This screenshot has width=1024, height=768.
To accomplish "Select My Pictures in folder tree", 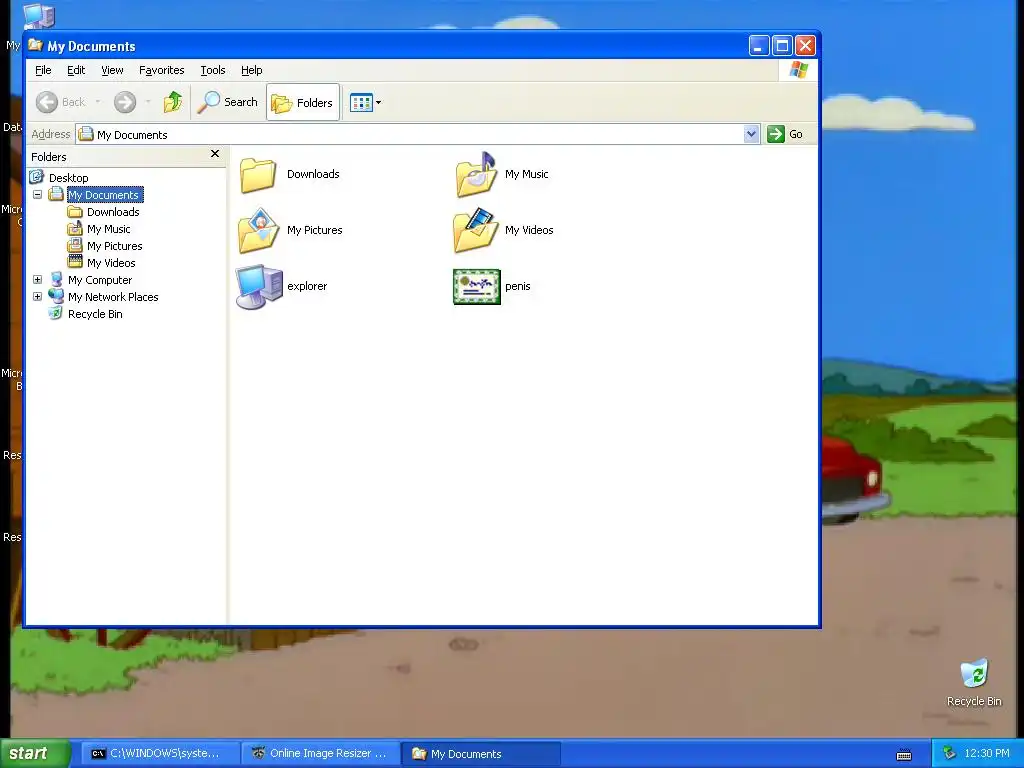I will (x=114, y=246).
